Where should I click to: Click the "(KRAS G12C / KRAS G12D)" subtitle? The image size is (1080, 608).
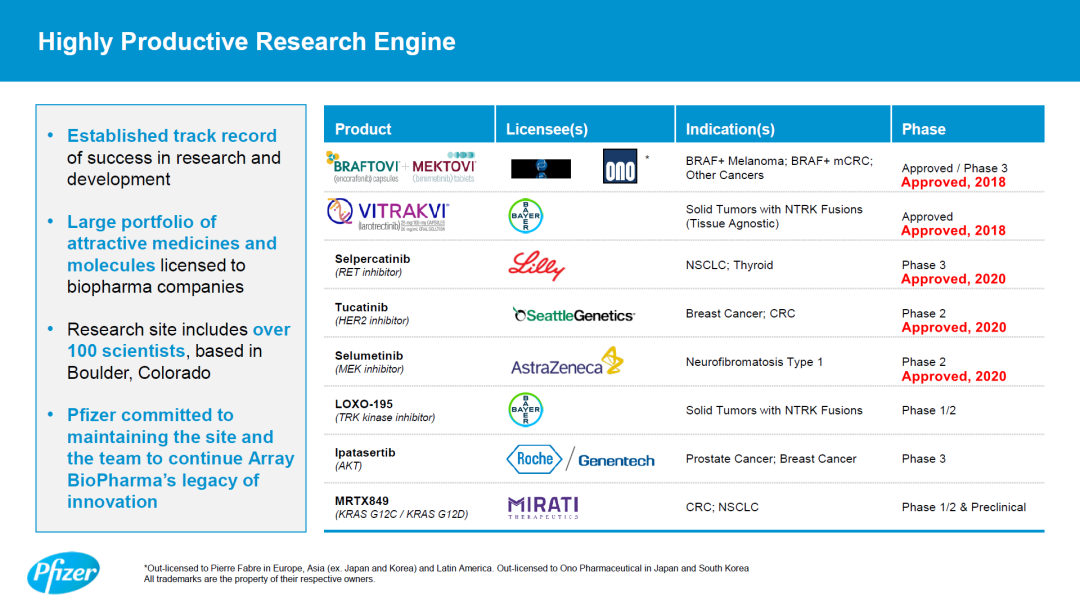click(x=402, y=514)
